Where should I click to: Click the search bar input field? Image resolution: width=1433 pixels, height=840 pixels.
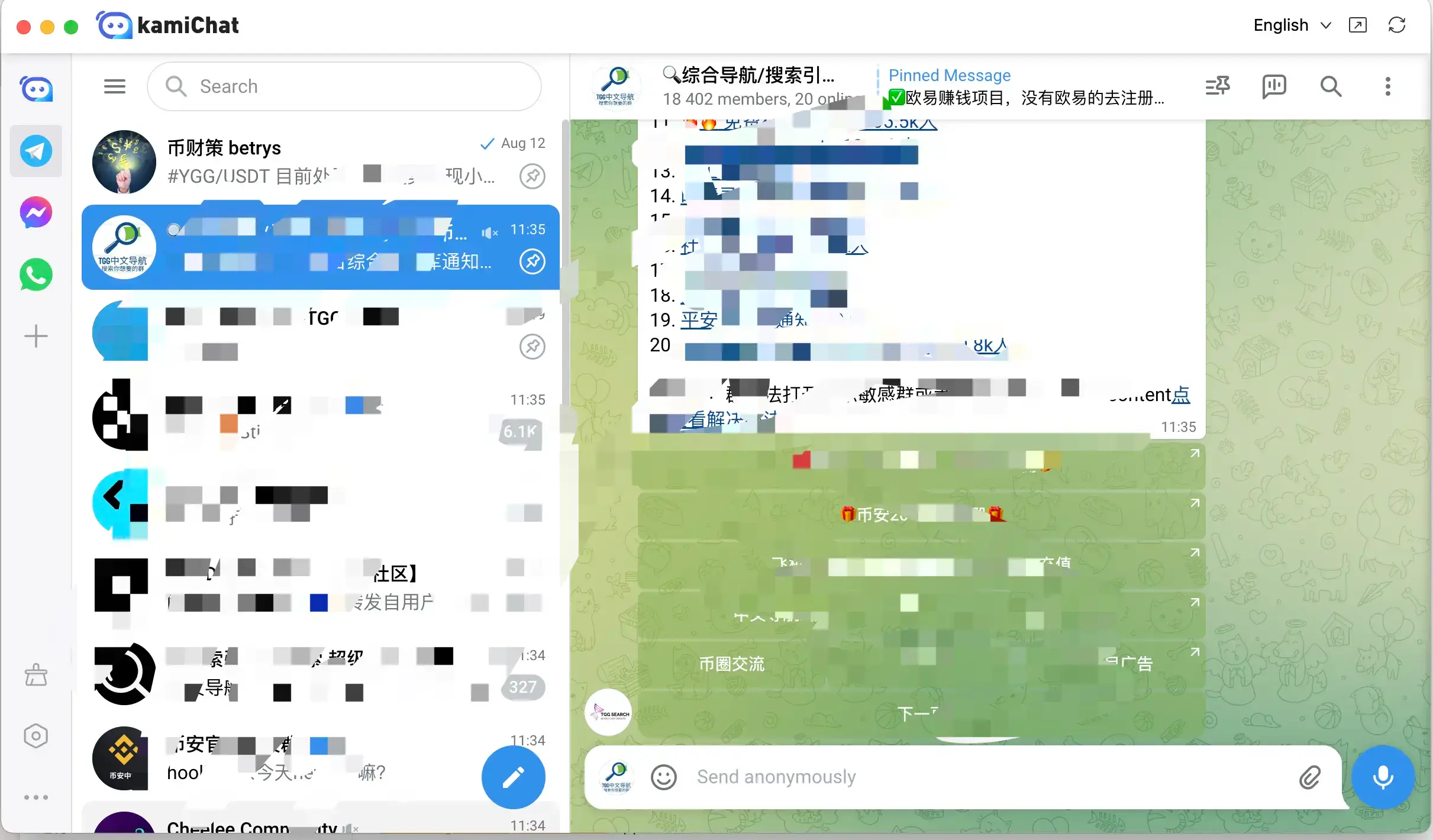[x=345, y=86]
